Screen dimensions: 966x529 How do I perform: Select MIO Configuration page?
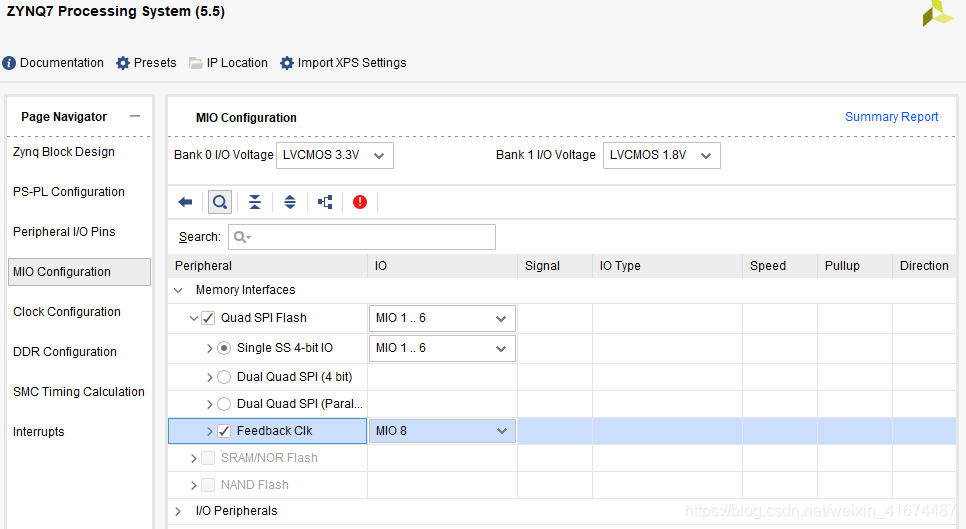point(79,272)
